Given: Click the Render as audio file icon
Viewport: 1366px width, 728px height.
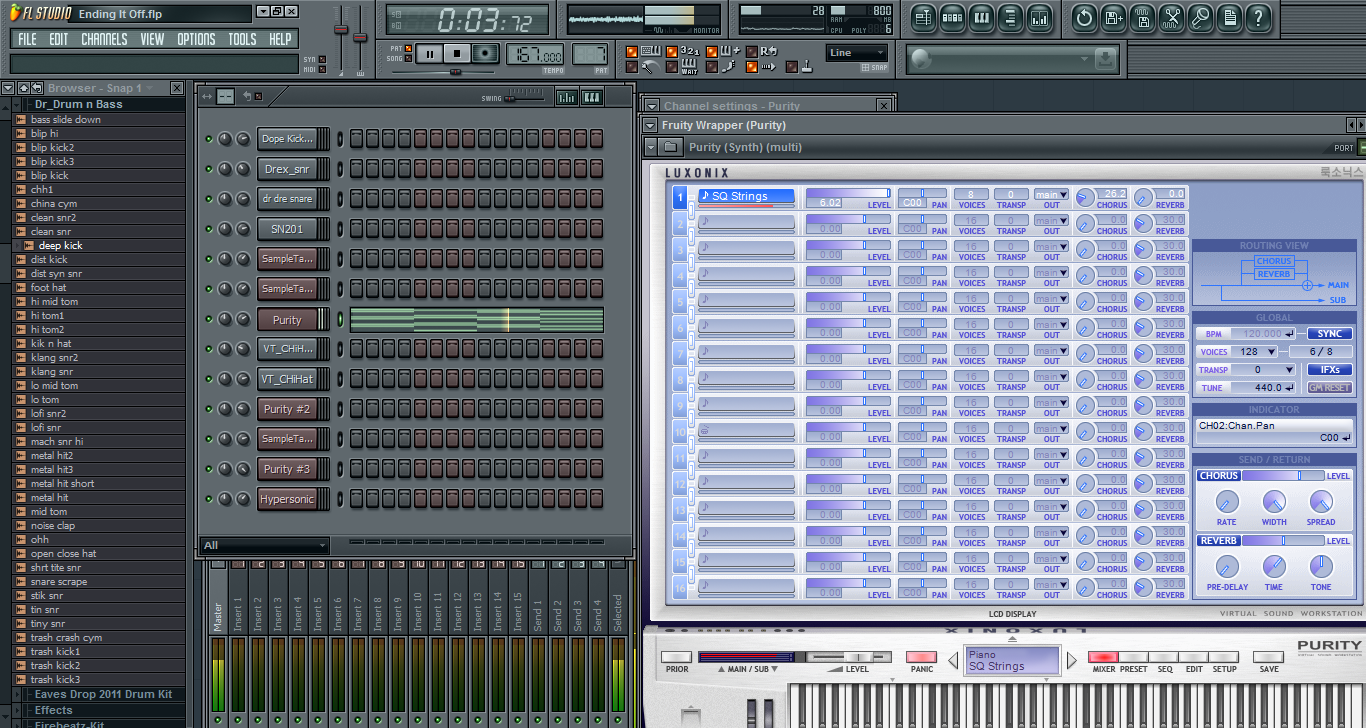Looking at the screenshot, I should (1142, 17).
